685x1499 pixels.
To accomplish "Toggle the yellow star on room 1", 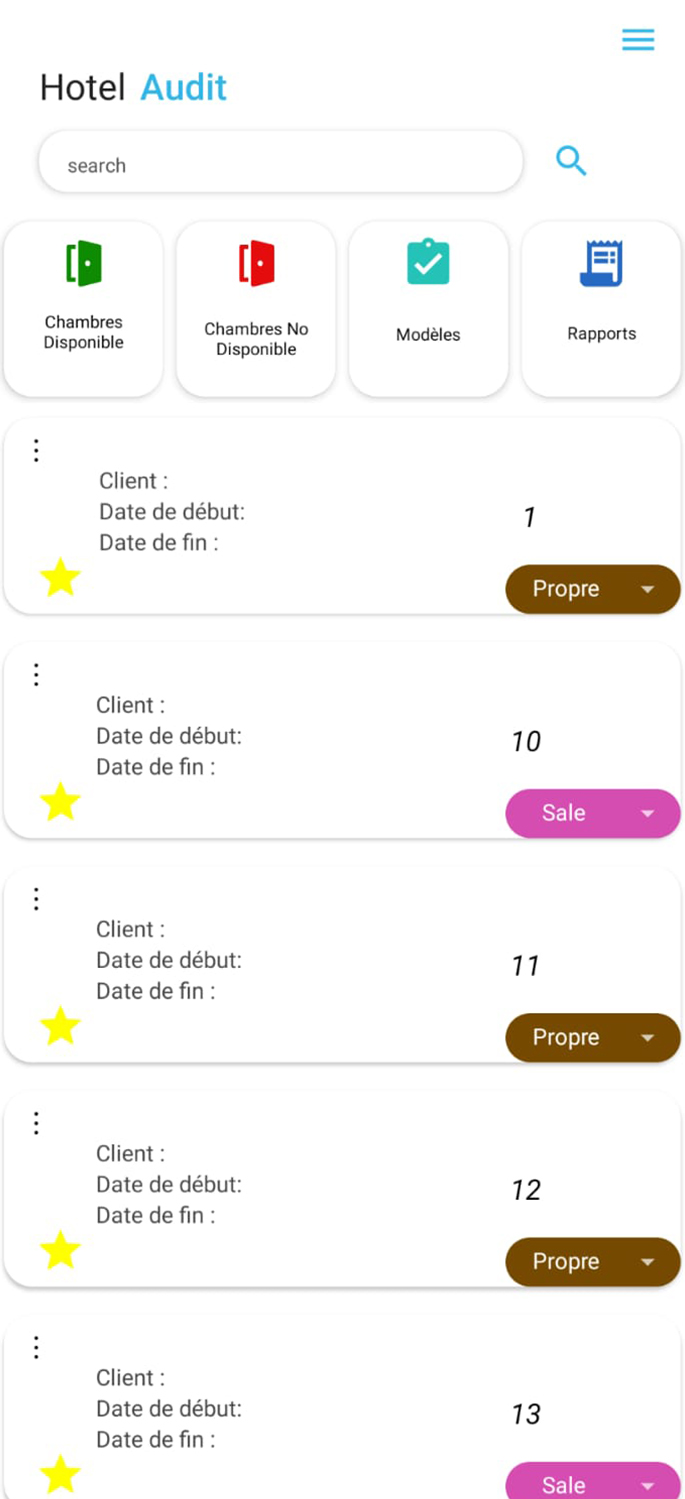I will pos(60,578).
